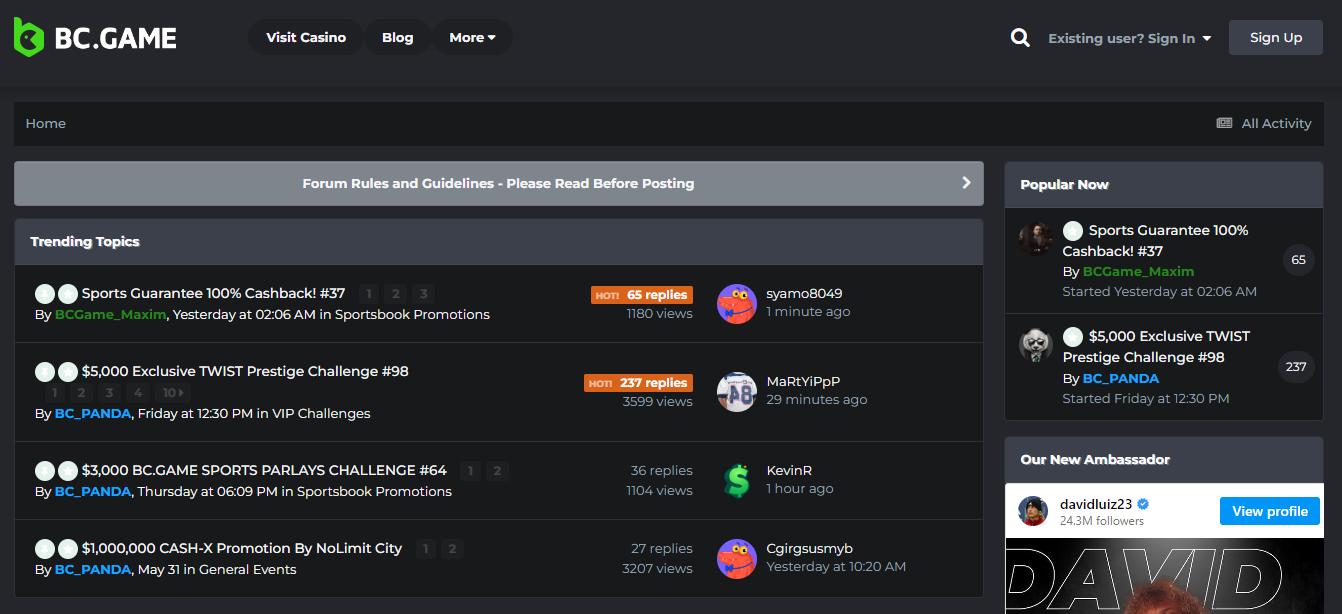Expand the More menu
Viewport: 1342px width, 614px height.
point(472,37)
